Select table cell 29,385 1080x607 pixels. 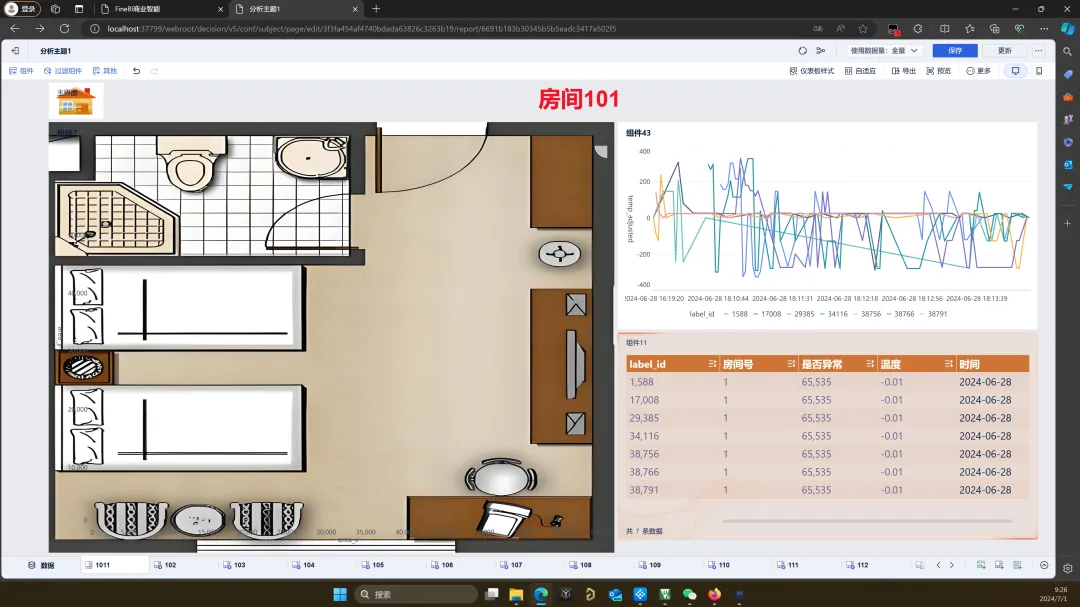tap(644, 418)
